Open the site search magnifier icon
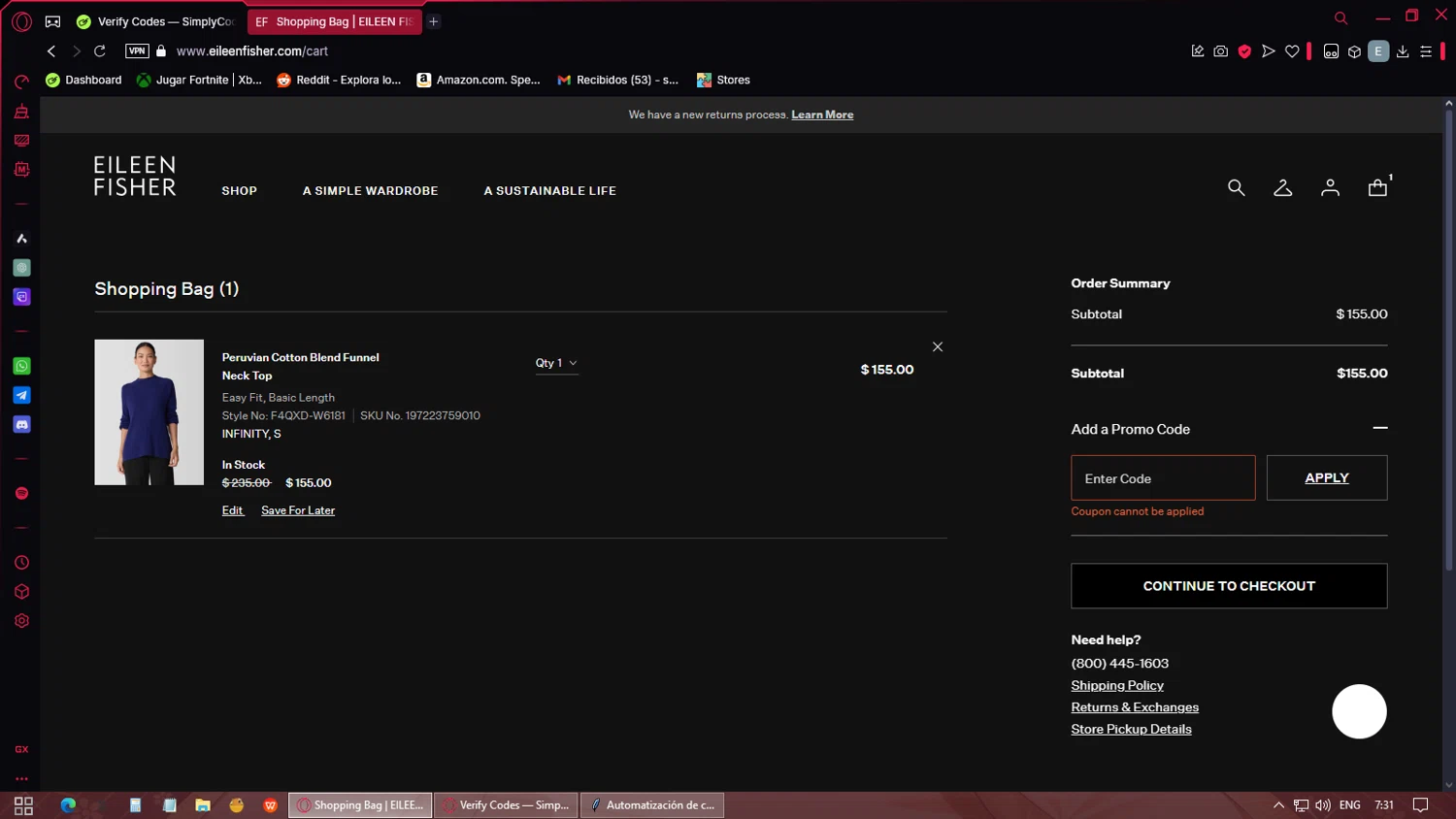Viewport: 1456px width, 819px height. click(1236, 188)
